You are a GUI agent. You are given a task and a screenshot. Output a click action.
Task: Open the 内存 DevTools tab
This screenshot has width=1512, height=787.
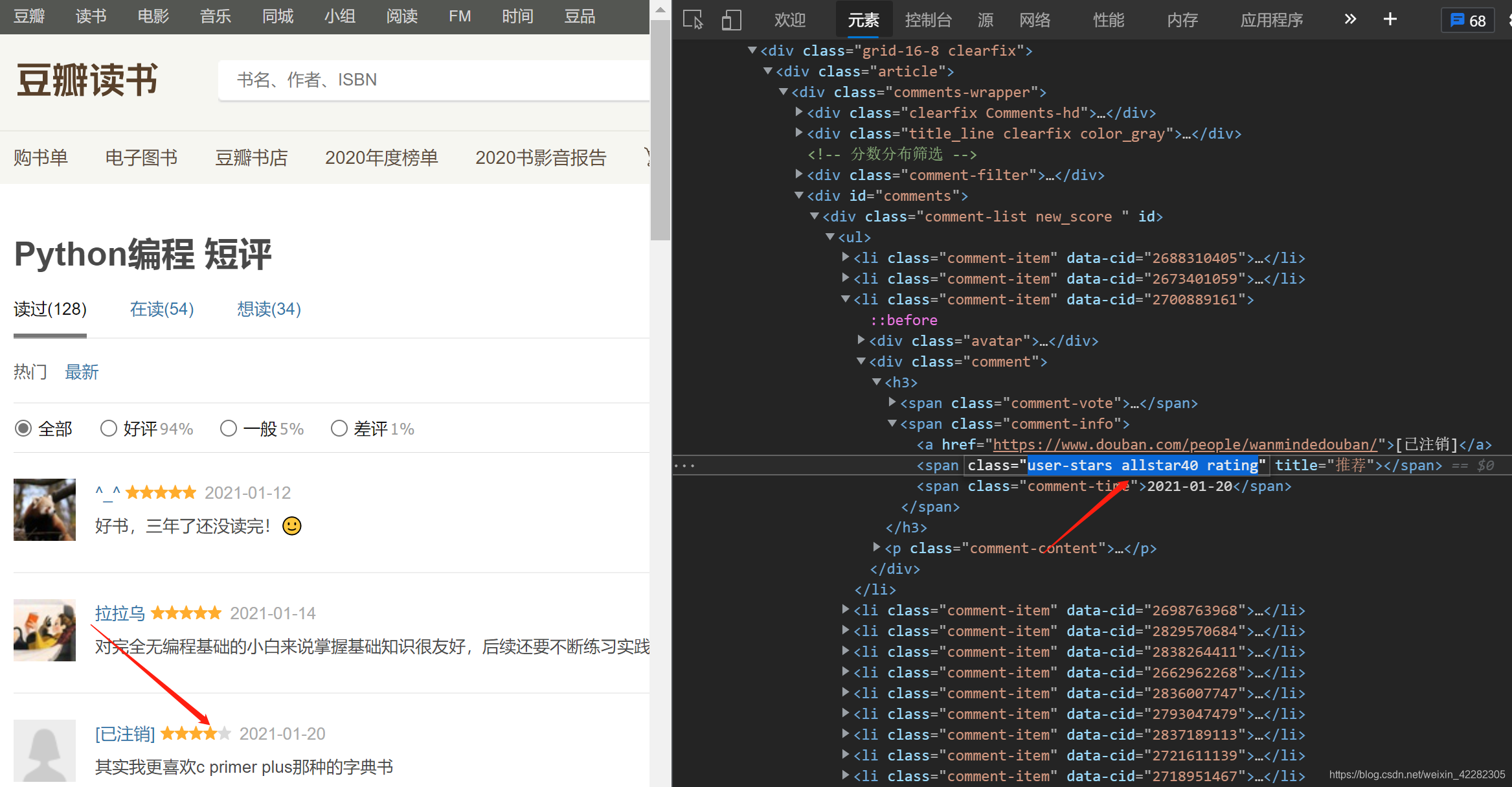click(x=1182, y=20)
